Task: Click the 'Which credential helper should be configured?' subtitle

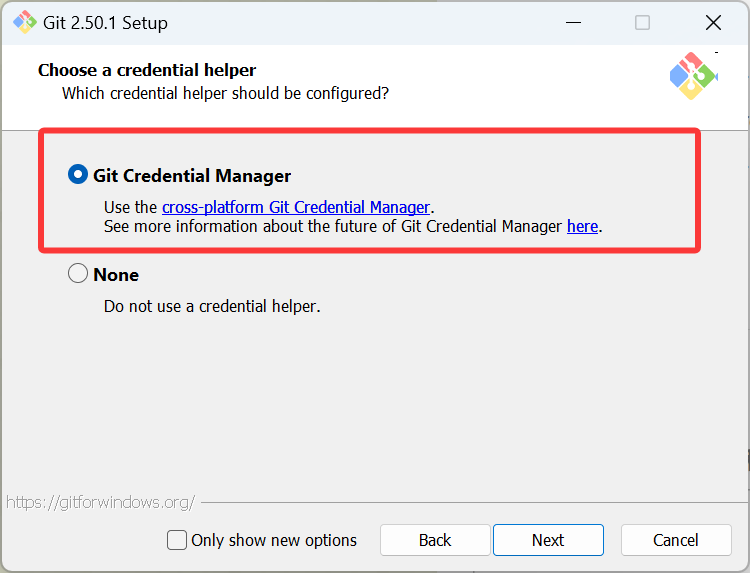Action: pos(225,93)
